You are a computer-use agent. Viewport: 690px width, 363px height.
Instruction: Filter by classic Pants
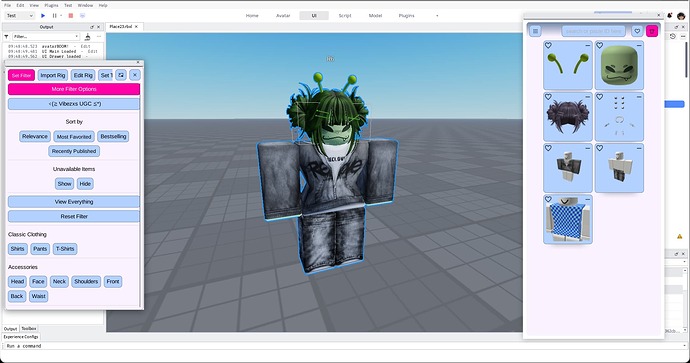[x=40, y=249]
